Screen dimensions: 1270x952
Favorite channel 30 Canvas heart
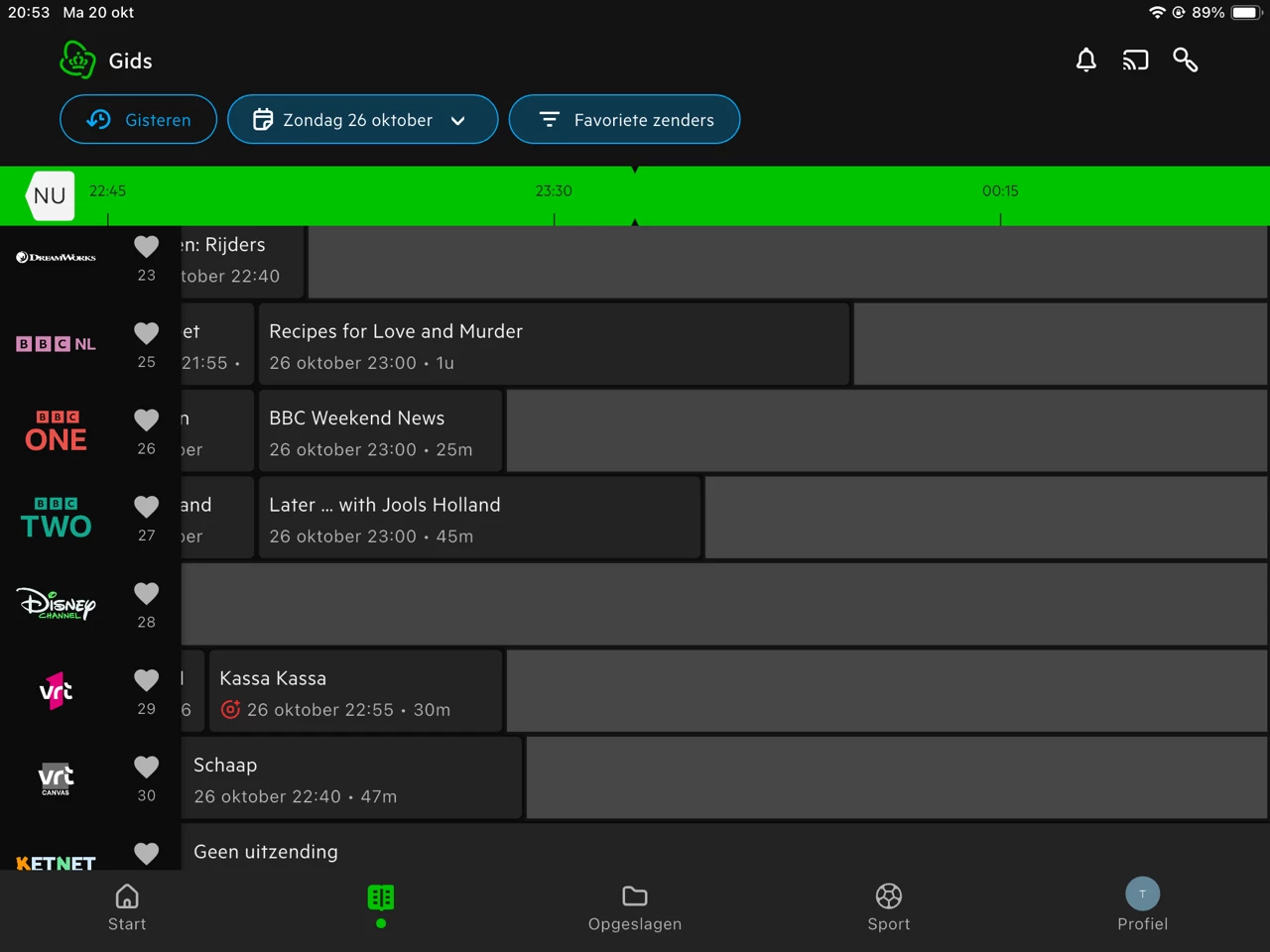click(146, 767)
